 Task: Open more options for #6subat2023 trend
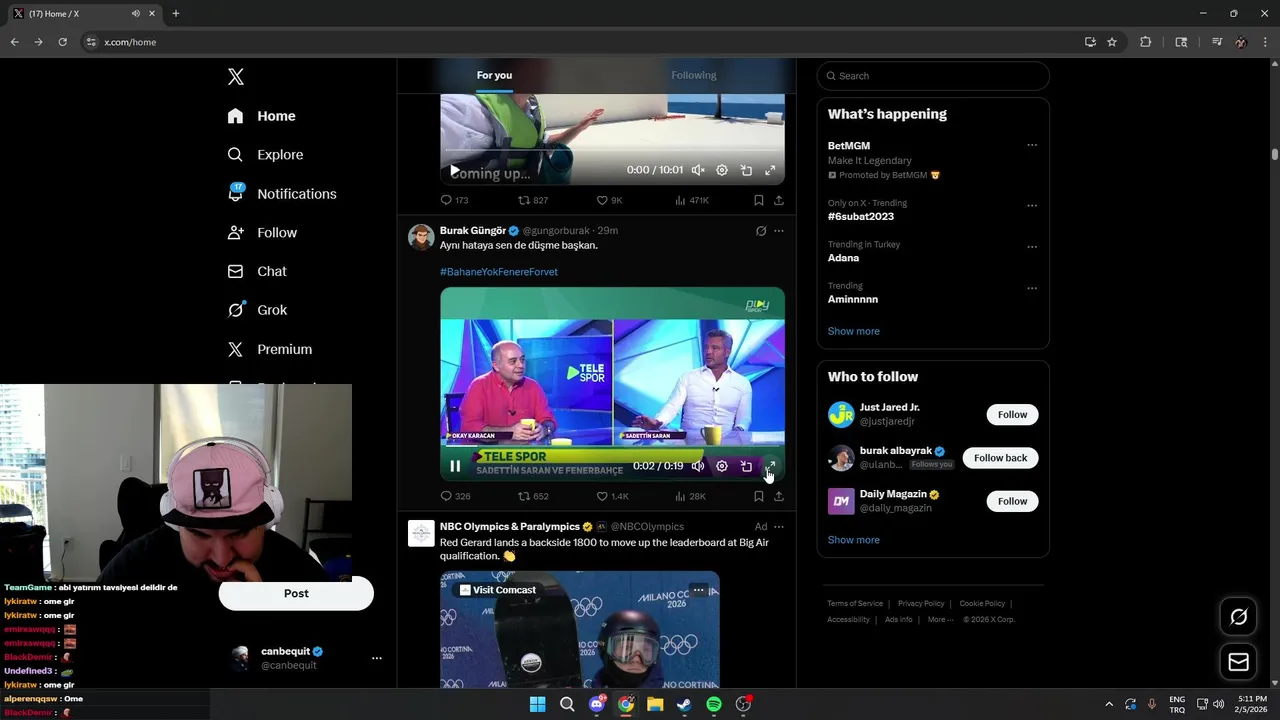coord(1032,206)
